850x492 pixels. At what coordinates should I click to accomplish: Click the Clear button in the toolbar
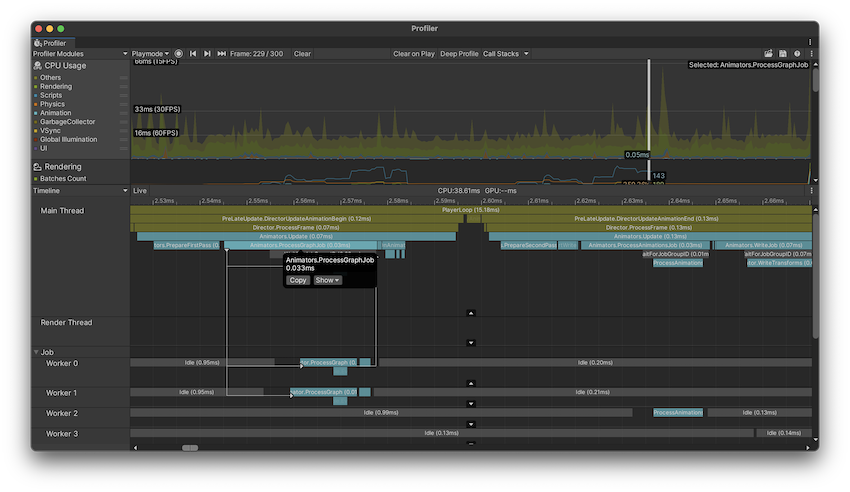click(302, 54)
